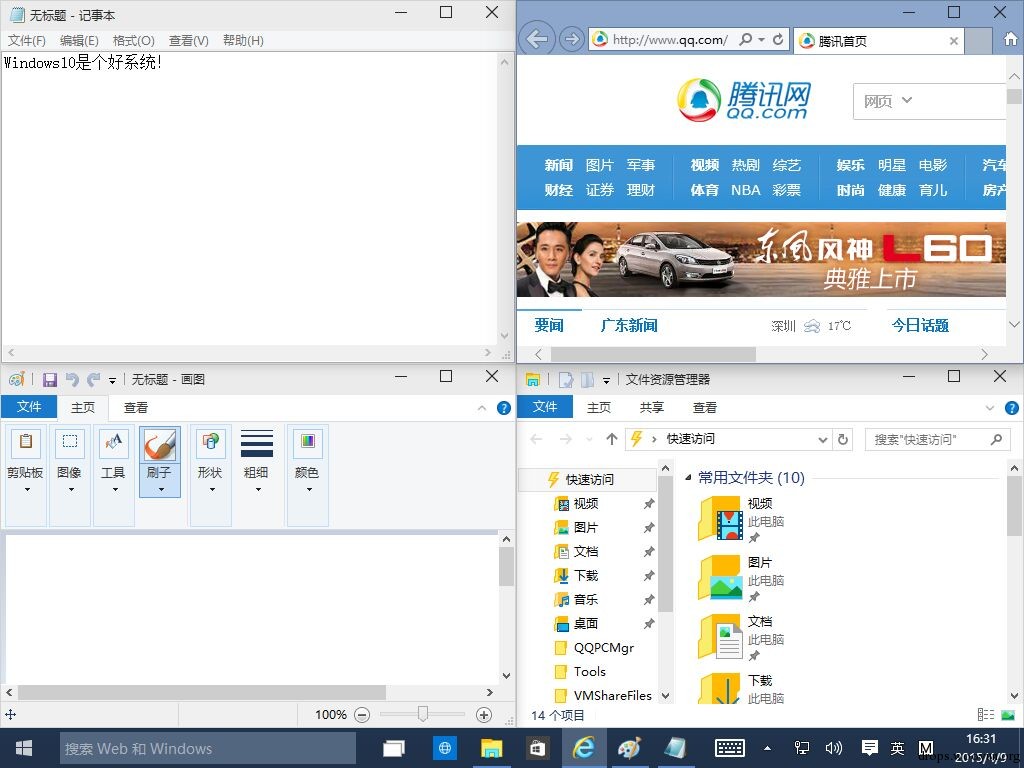
Task: Toggle the 英 input language indicator
Action: point(897,748)
